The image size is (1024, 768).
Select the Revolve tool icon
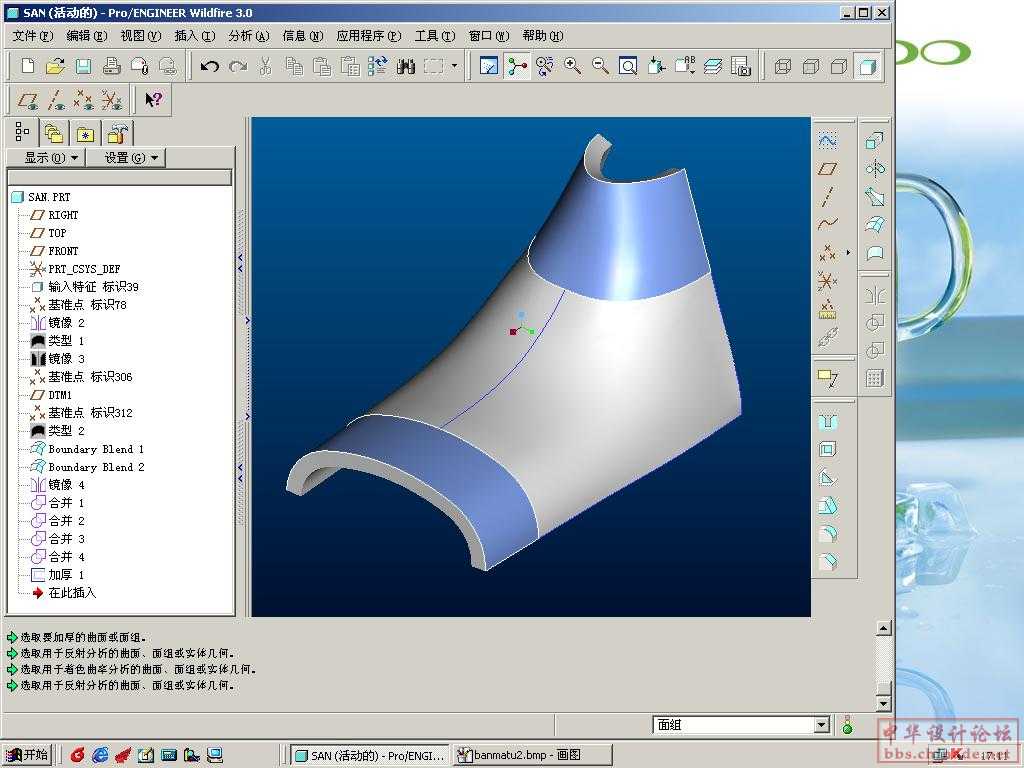point(874,168)
